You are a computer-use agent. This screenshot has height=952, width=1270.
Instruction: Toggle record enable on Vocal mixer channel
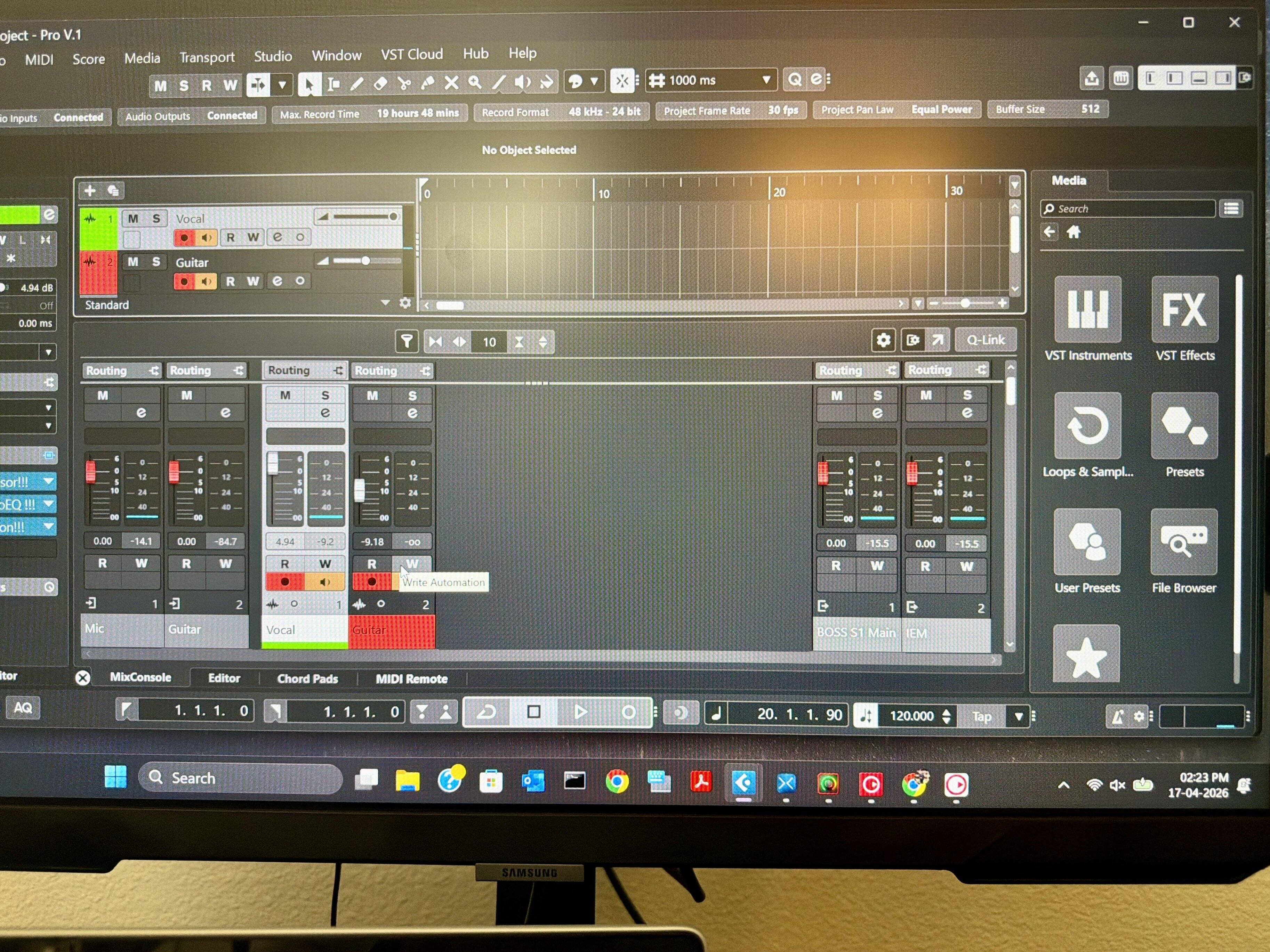[285, 582]
